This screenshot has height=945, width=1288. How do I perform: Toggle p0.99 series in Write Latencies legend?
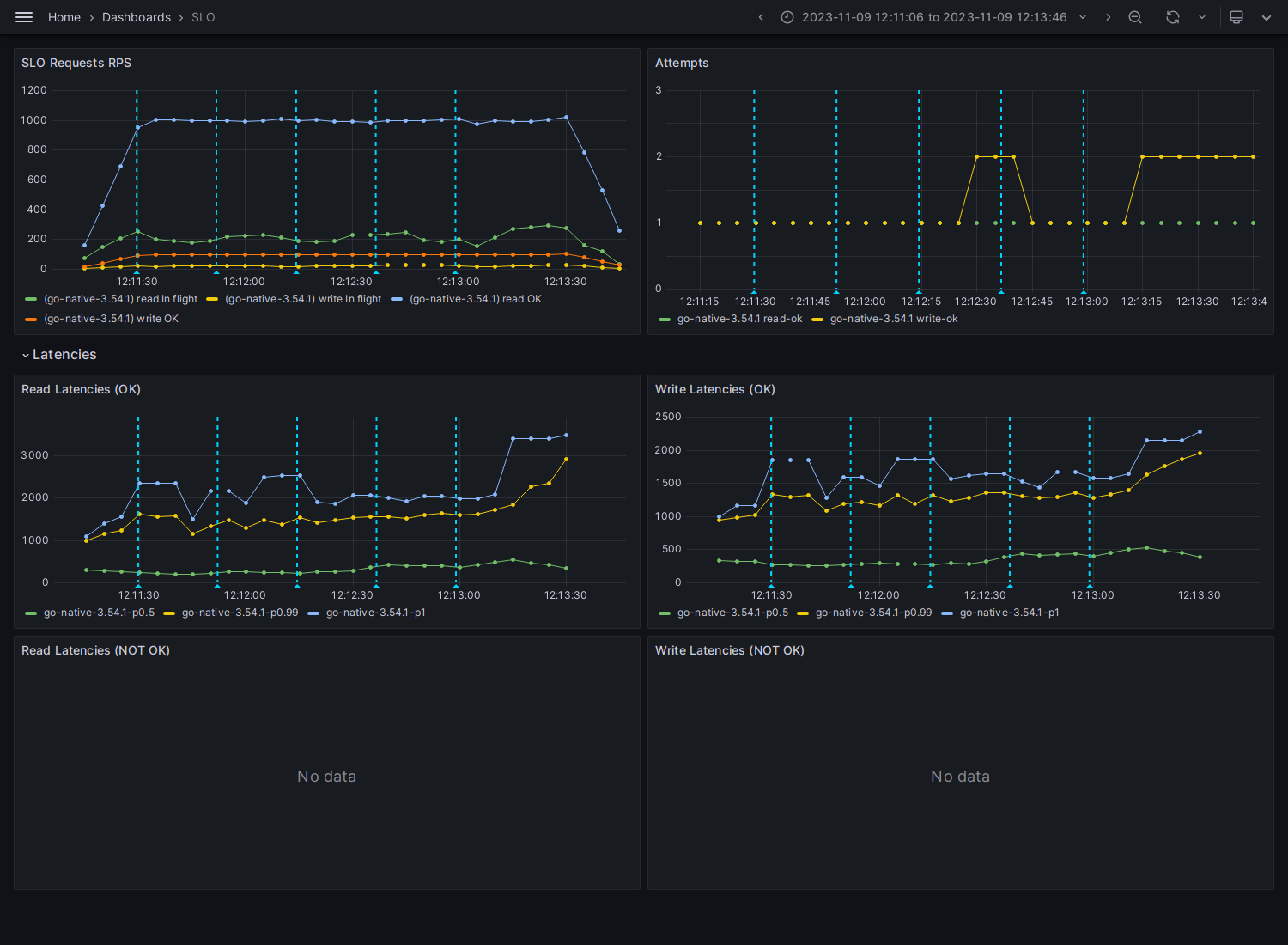(873, 613)
